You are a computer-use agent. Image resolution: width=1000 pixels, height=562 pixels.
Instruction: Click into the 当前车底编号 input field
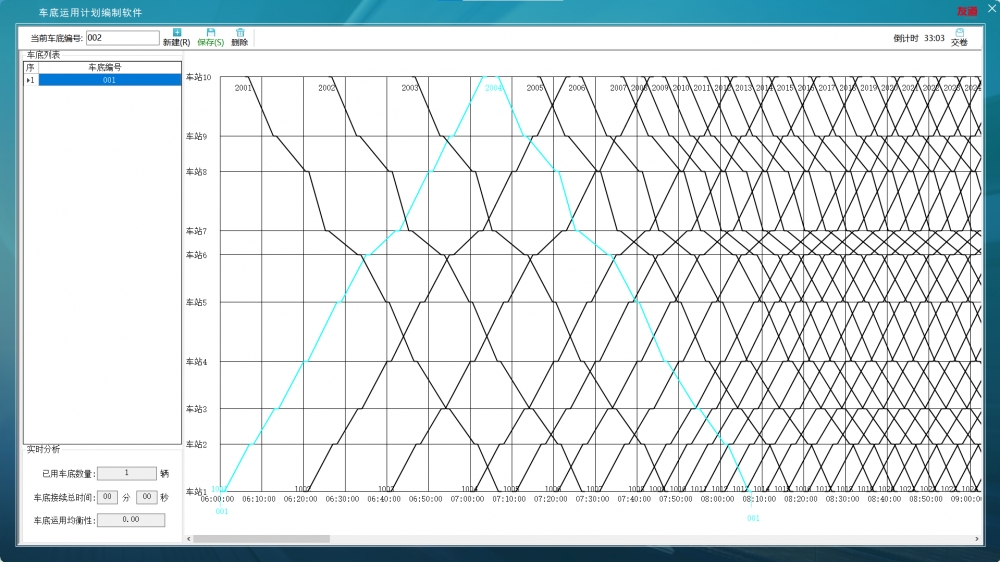(122, 38)
